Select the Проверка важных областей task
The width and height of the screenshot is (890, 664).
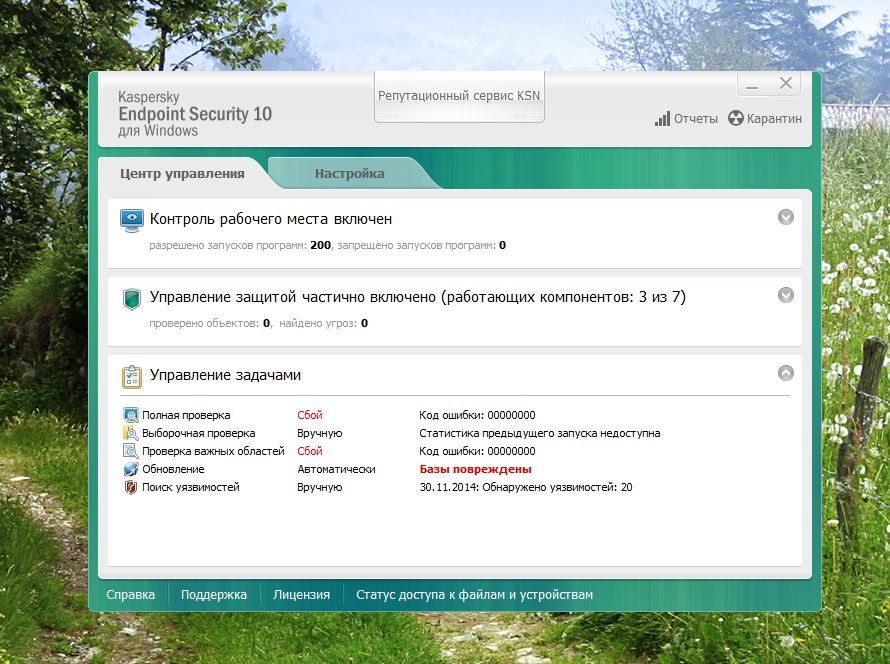coord(213,451)
